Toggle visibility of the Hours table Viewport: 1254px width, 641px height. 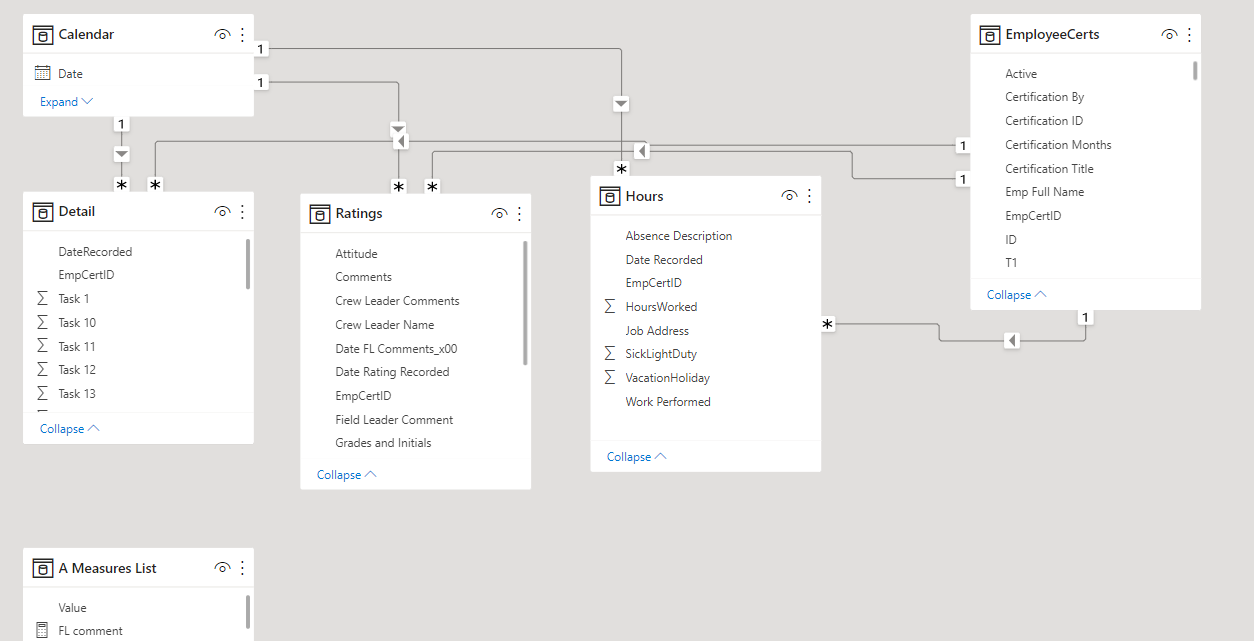pyautogui.click(x=789, y=197)
